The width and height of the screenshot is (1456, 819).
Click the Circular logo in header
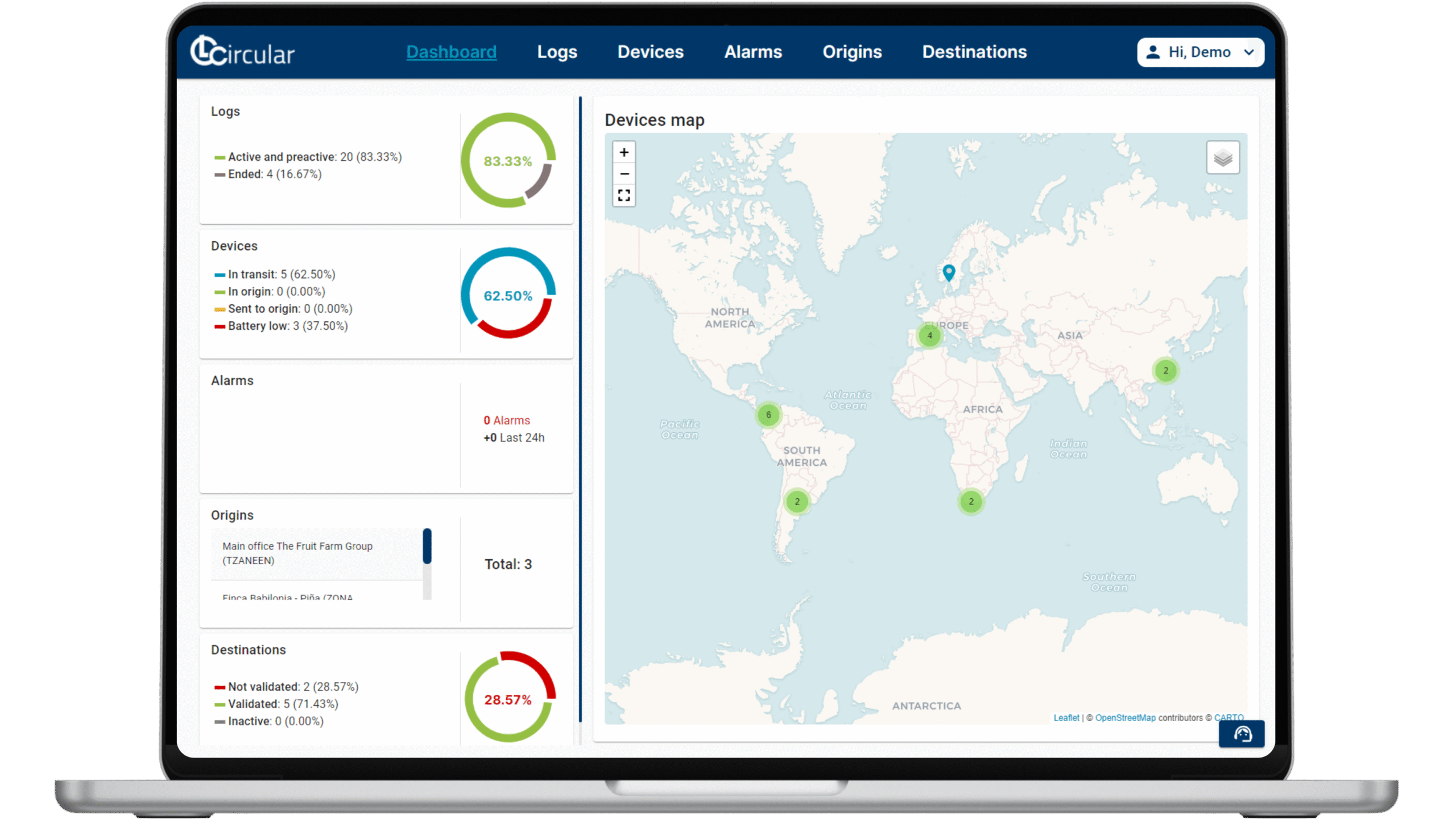(x=242, y=52)
